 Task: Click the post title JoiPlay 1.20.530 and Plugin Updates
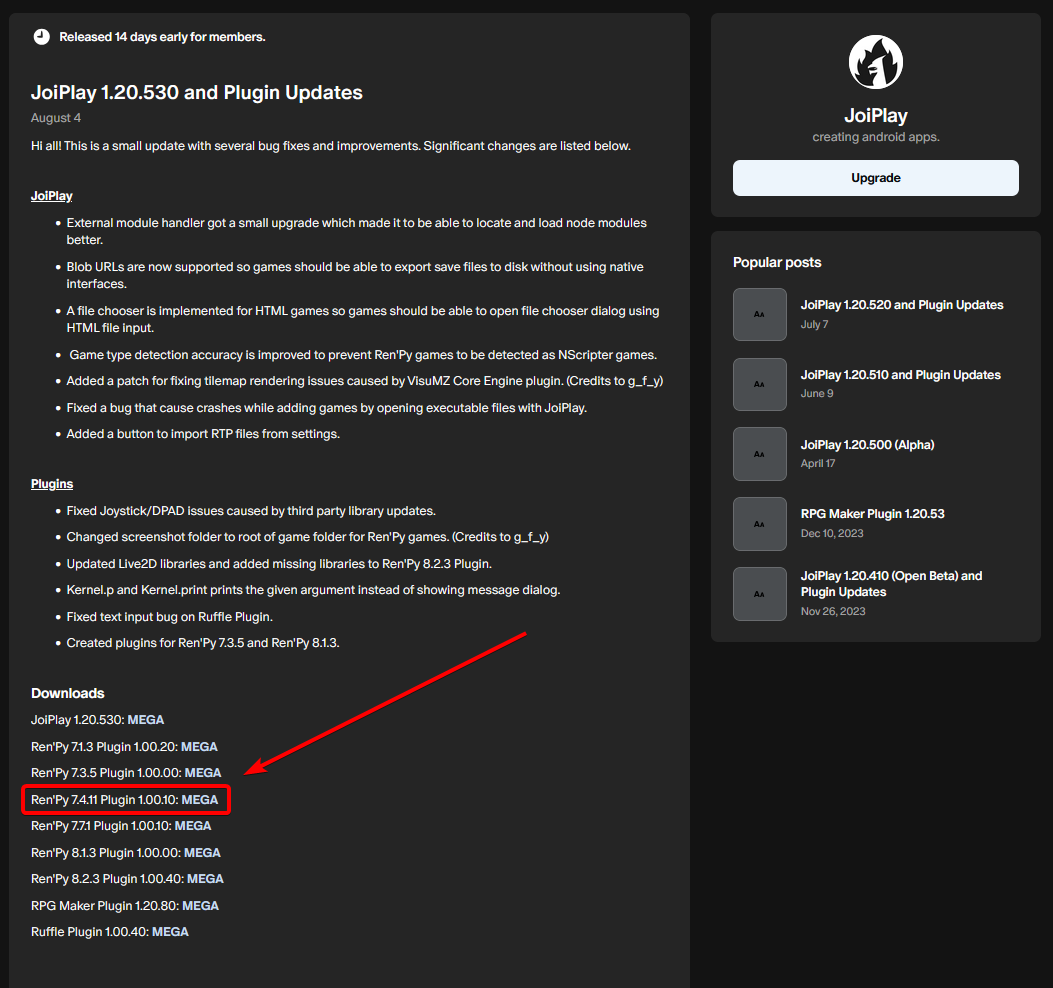[x=197, y=92]
